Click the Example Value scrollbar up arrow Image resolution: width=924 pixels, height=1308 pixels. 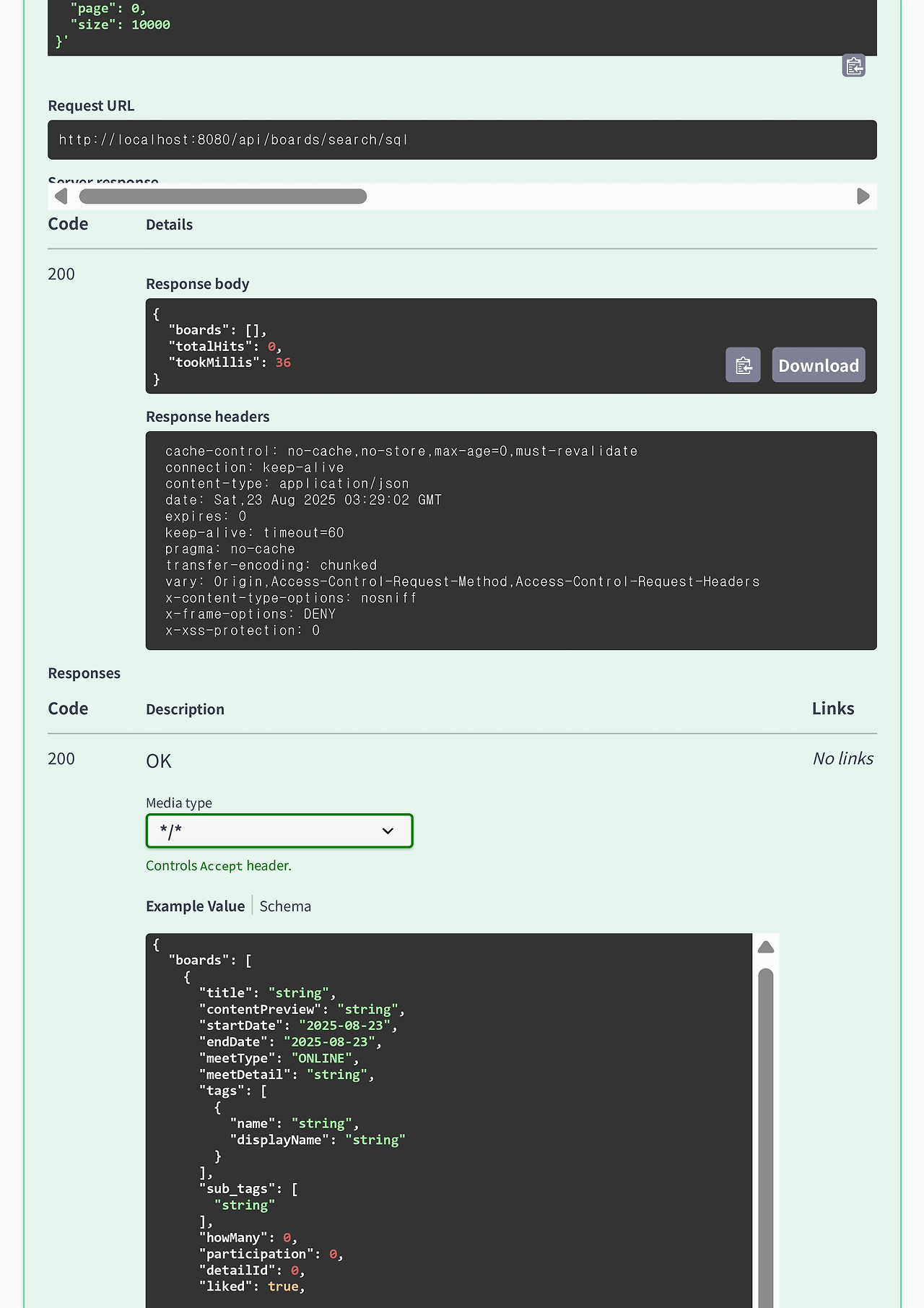766,947
